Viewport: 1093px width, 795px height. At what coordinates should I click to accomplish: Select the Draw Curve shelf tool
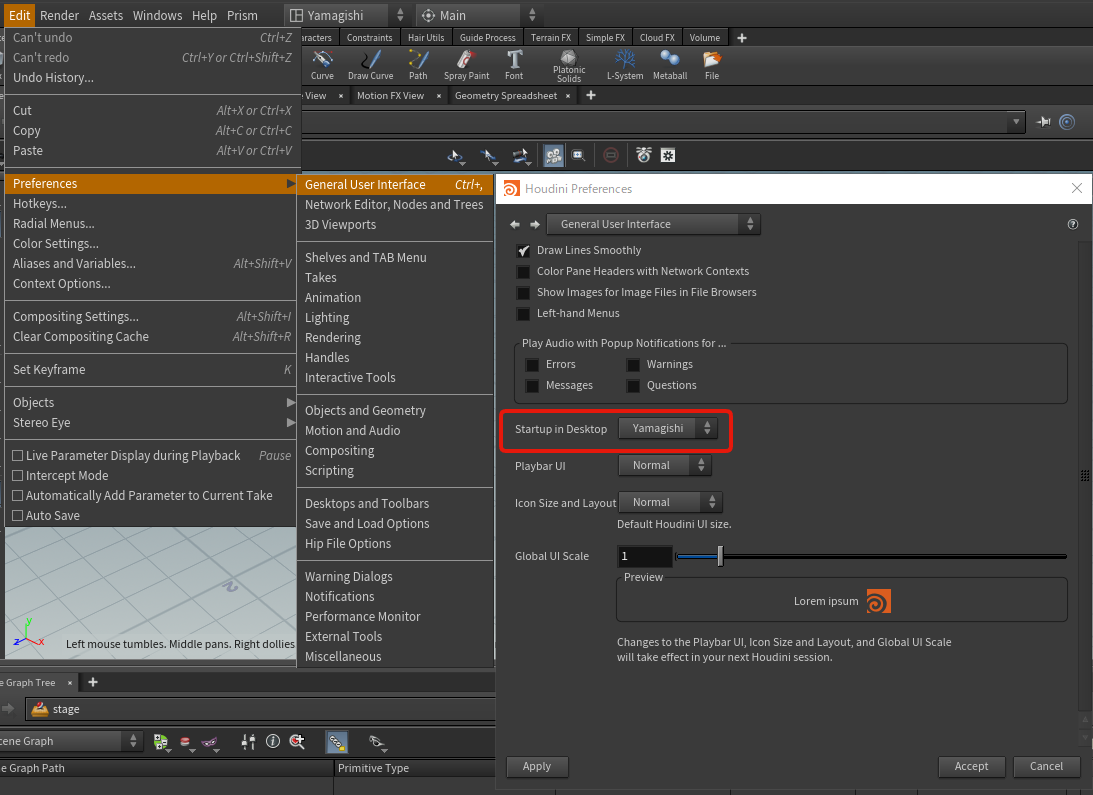370,65
